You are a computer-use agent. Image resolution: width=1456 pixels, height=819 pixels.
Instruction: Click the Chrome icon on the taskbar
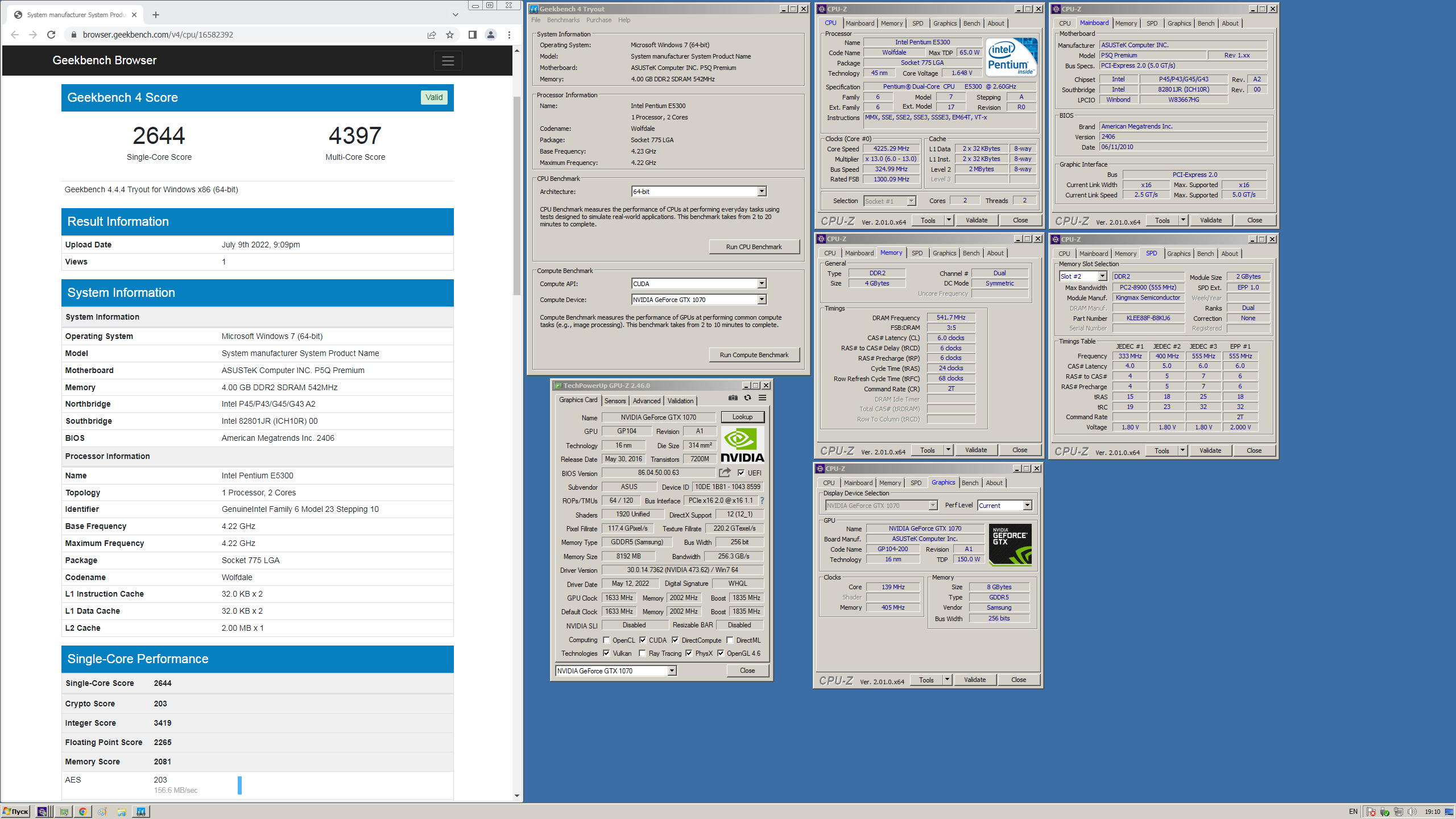pyautogui.click(x=83, y=812)
